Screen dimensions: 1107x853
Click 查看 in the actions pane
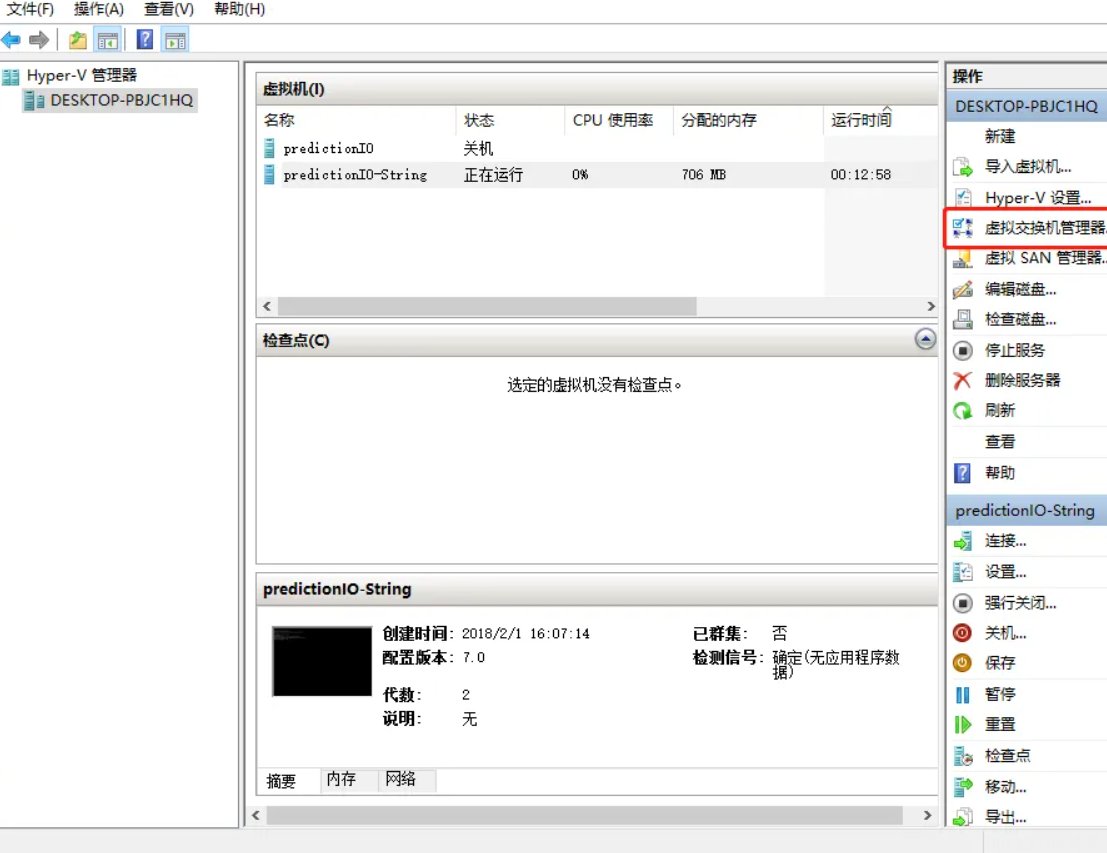pos(1000,442)
